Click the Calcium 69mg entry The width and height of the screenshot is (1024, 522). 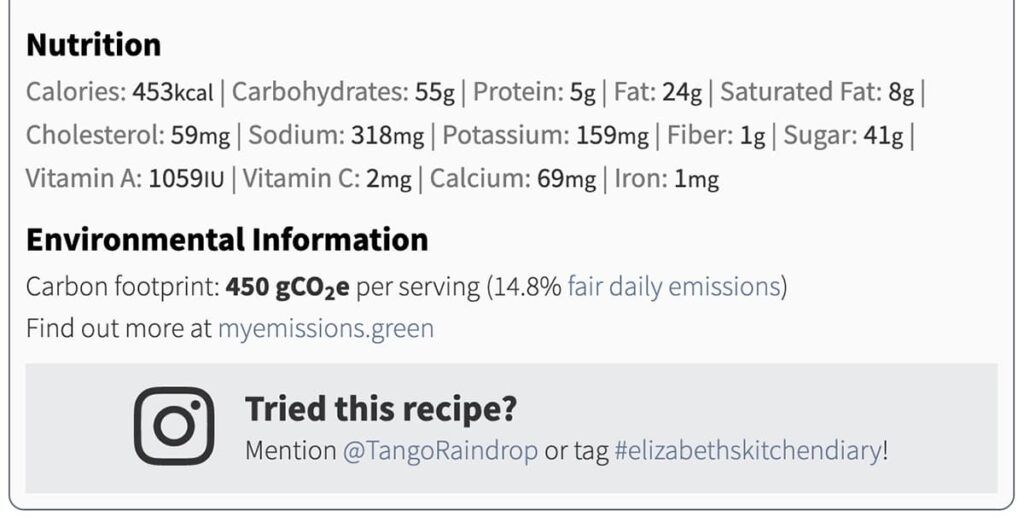point(513,178)
